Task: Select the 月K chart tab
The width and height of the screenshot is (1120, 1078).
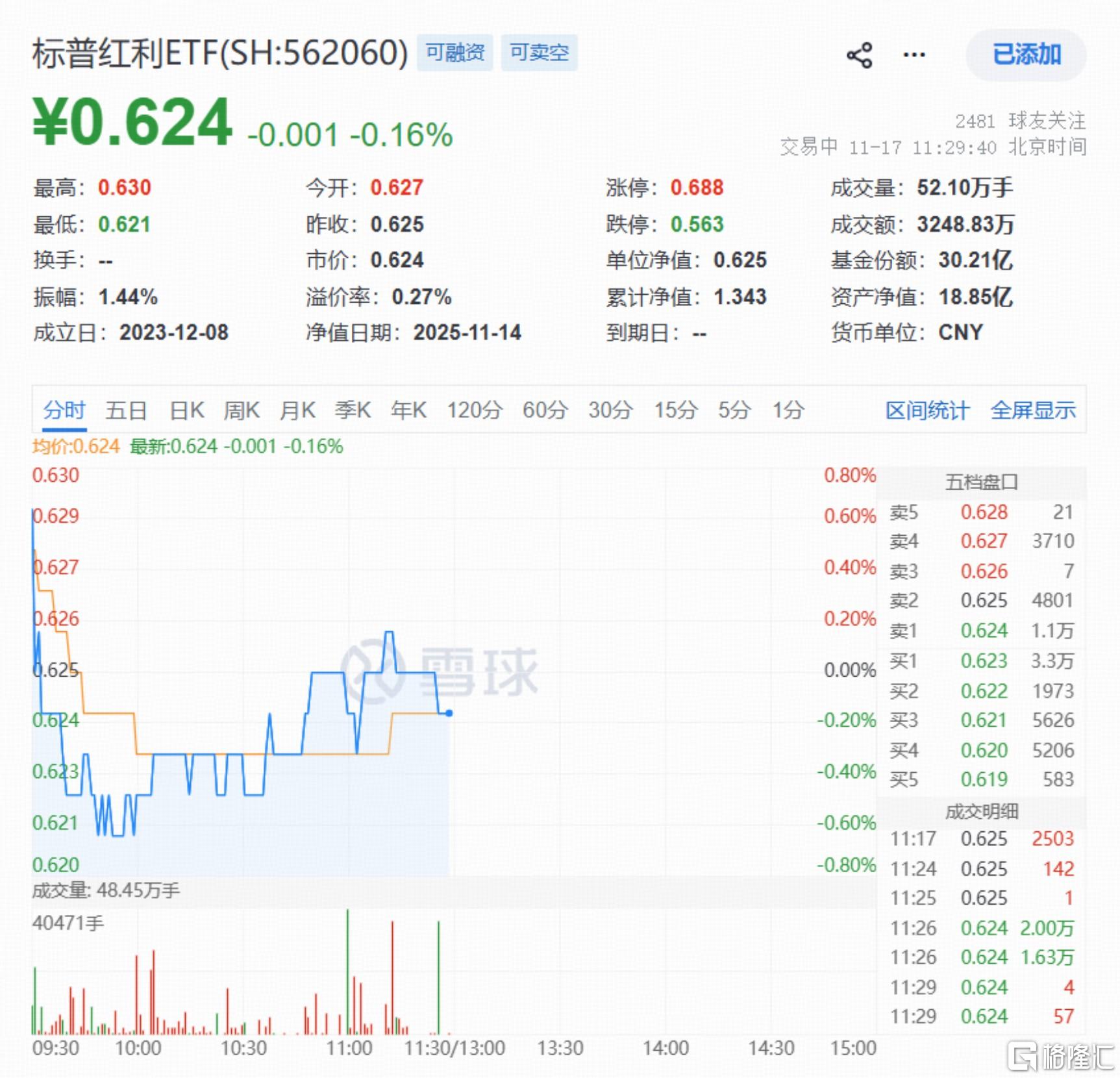Action: pyautogui.click(x=297, y=410)
